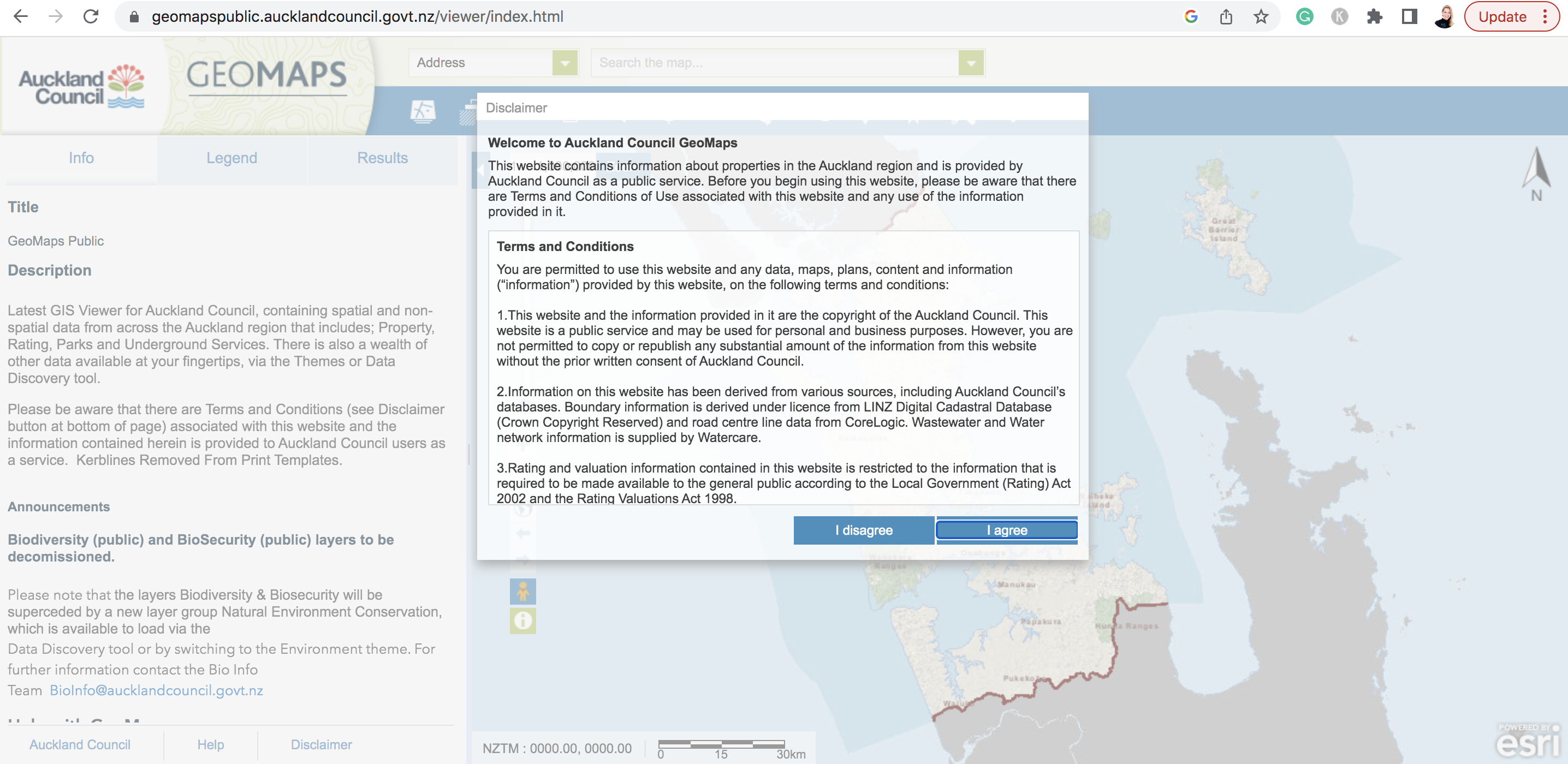Click Great Barrier Island on the map
Screen dimensions: 1568x764
(x=1223, y=230)
